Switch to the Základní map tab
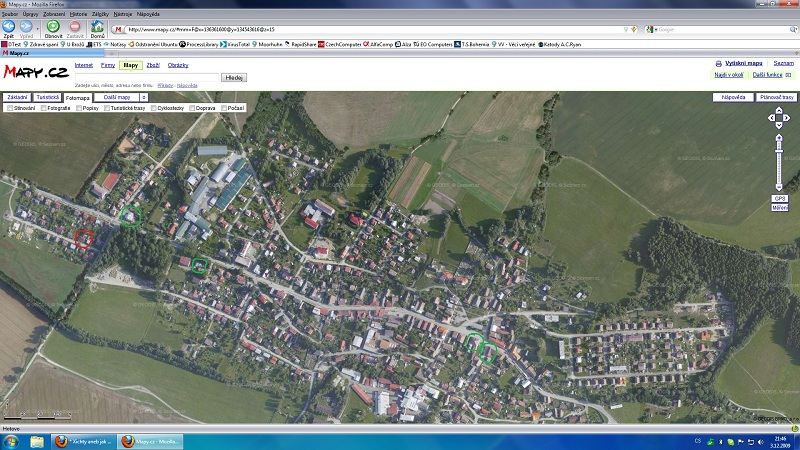 tap(17, 97)
